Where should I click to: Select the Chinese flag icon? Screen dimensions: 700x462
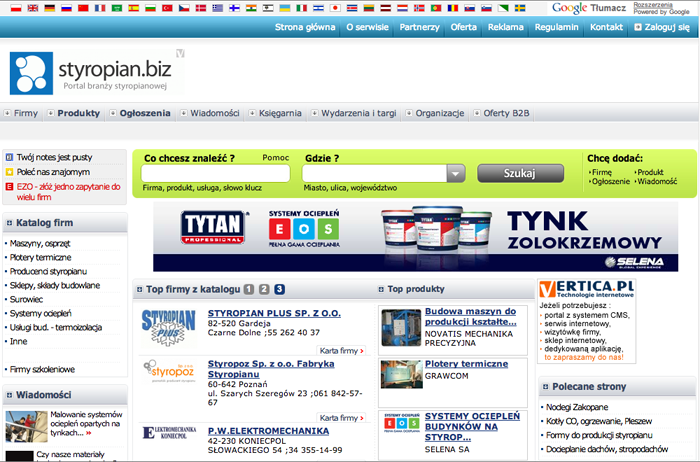coord(83,8)
